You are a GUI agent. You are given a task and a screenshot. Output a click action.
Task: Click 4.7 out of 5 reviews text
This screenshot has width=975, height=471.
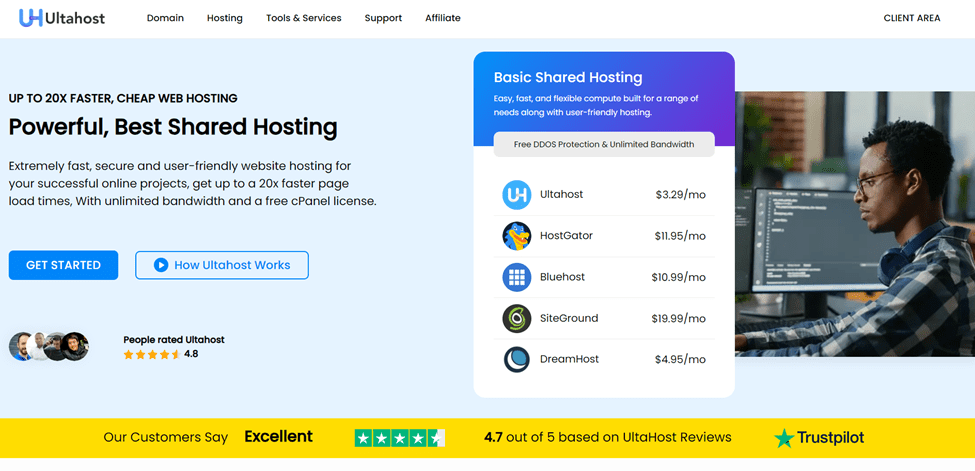[608, 437]
